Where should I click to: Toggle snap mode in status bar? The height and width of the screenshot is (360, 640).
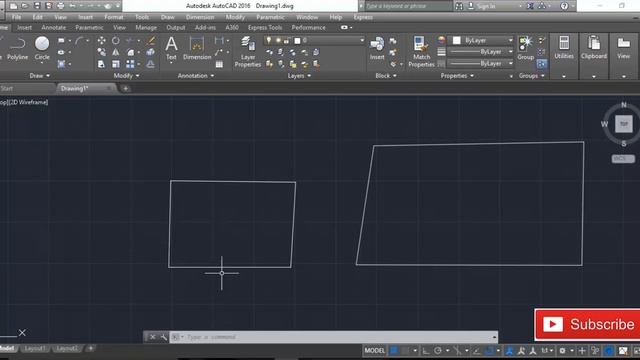(405, 351)
